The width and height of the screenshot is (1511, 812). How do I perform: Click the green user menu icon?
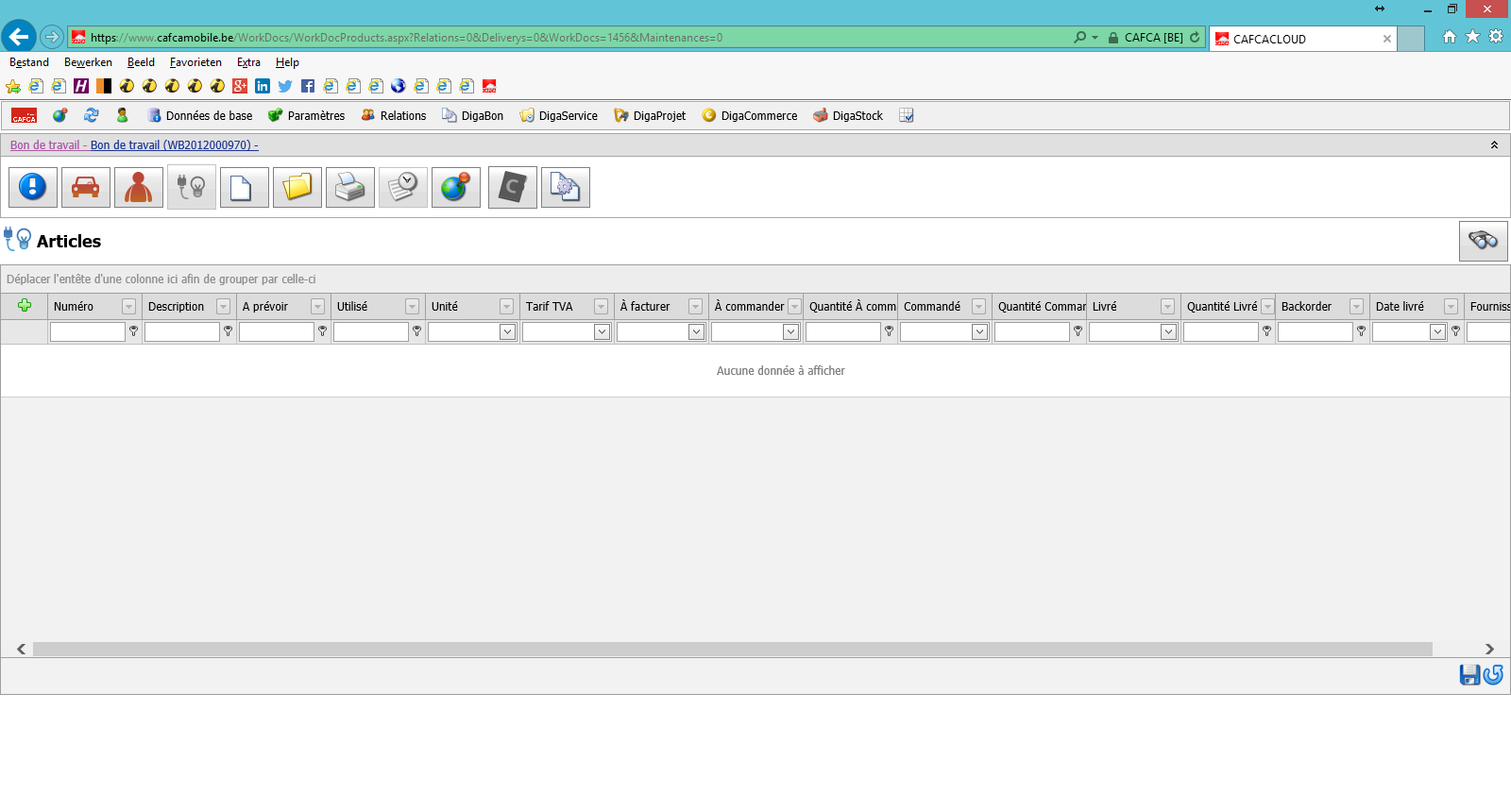tap(122, 115)
